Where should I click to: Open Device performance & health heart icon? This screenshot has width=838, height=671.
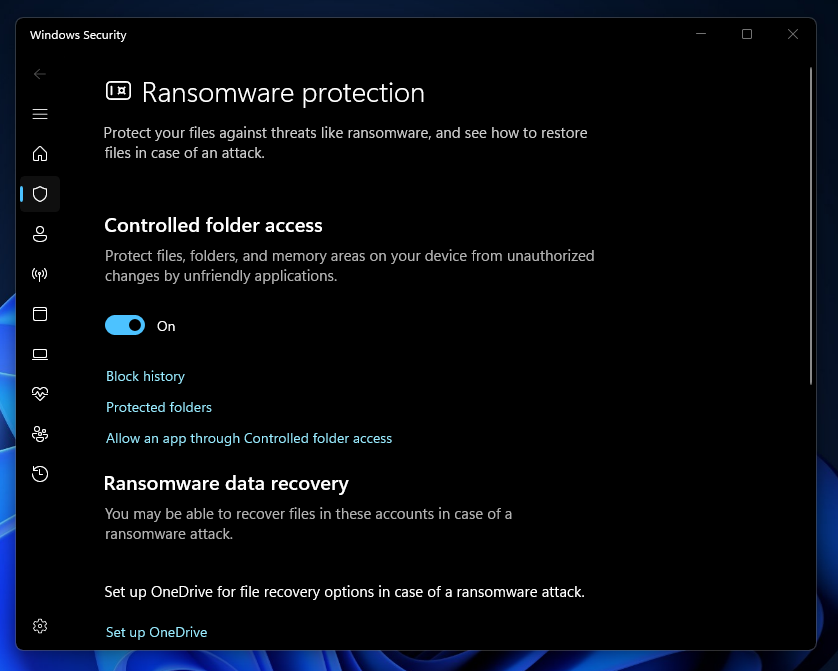click(x=40, y=394)
